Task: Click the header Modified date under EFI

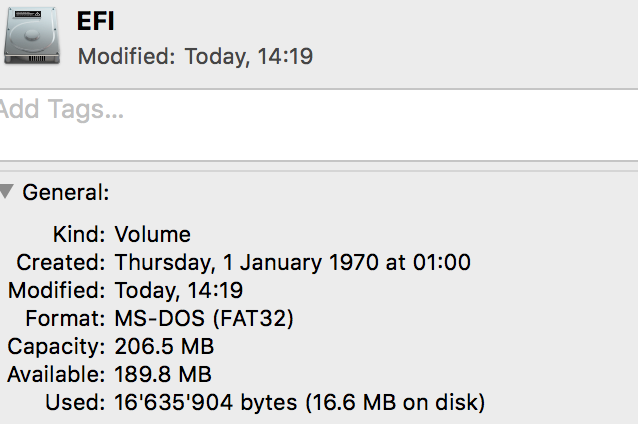Action: coord(195,56)
